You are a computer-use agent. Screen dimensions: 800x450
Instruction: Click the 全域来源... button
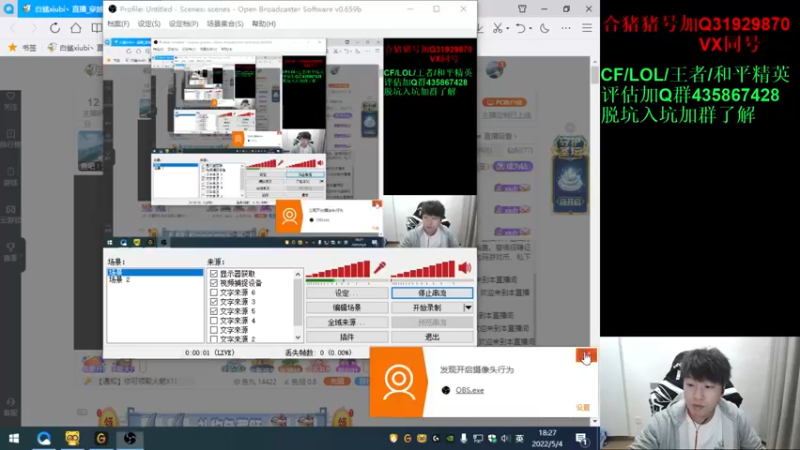coord(347,322)
